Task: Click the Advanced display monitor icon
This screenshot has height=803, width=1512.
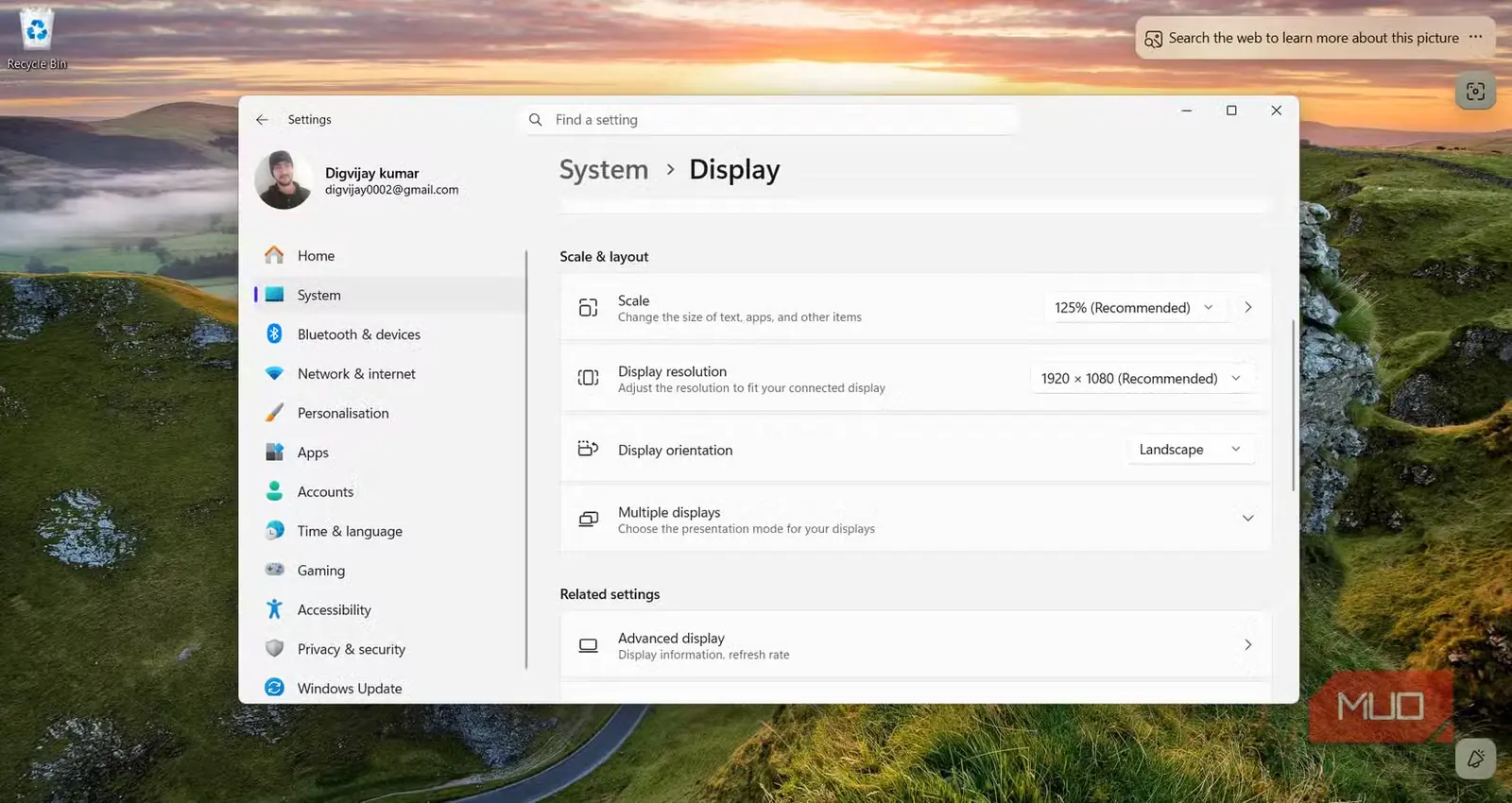Action: coord(588,645)
